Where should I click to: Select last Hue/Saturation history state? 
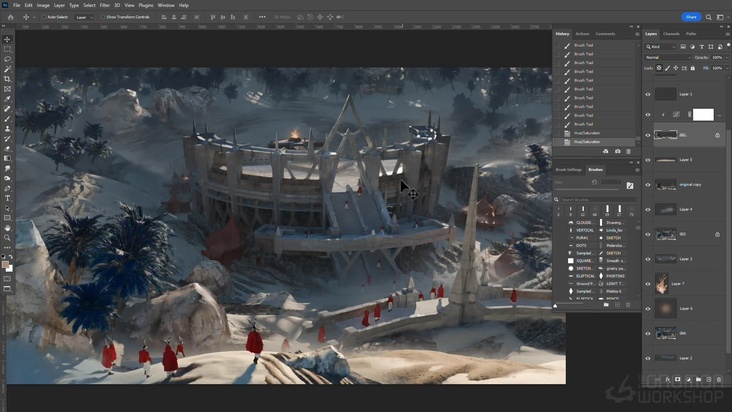(596, 142)
